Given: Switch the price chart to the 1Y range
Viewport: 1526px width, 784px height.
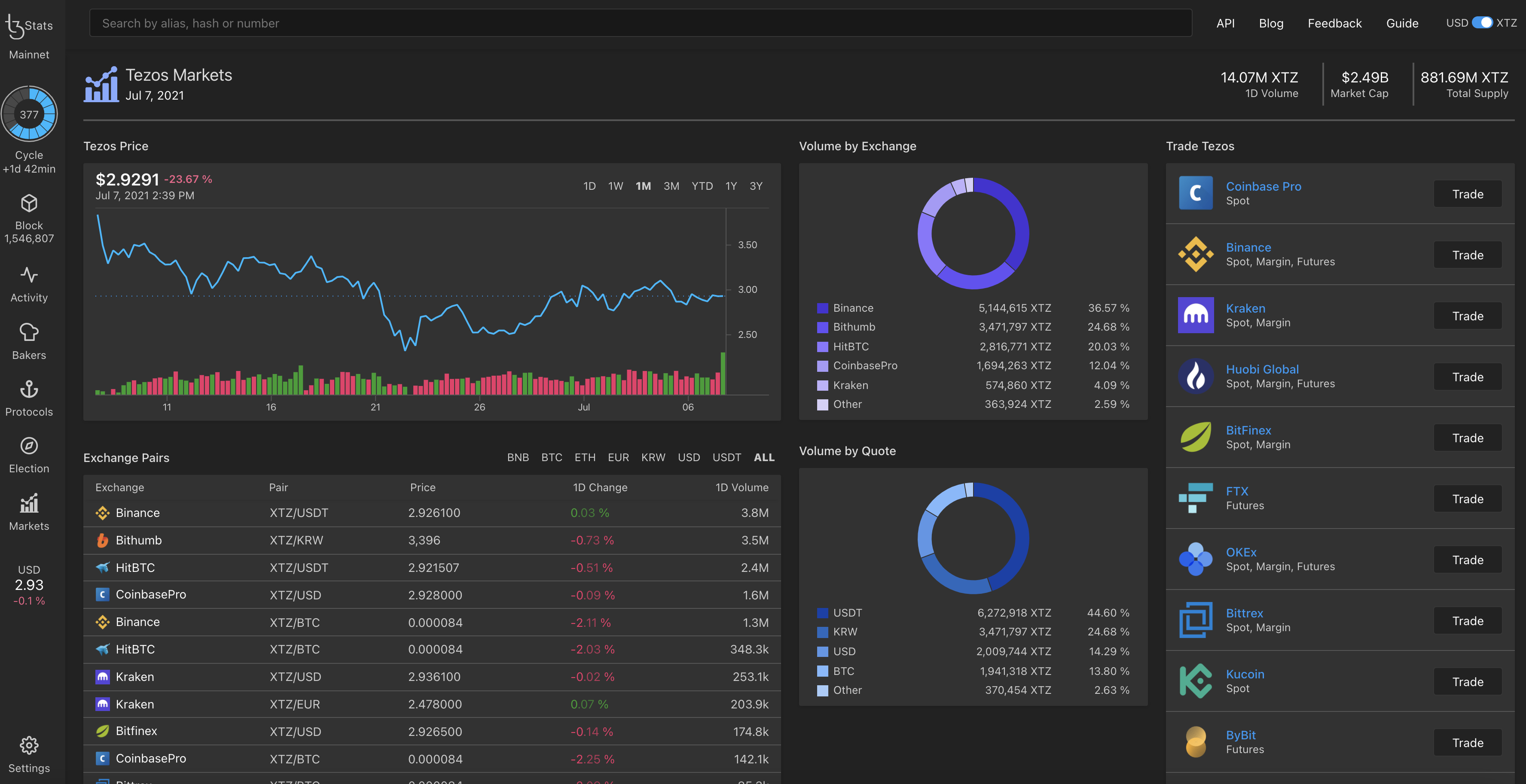Looking at the screenshot, I should coord(730,186).
